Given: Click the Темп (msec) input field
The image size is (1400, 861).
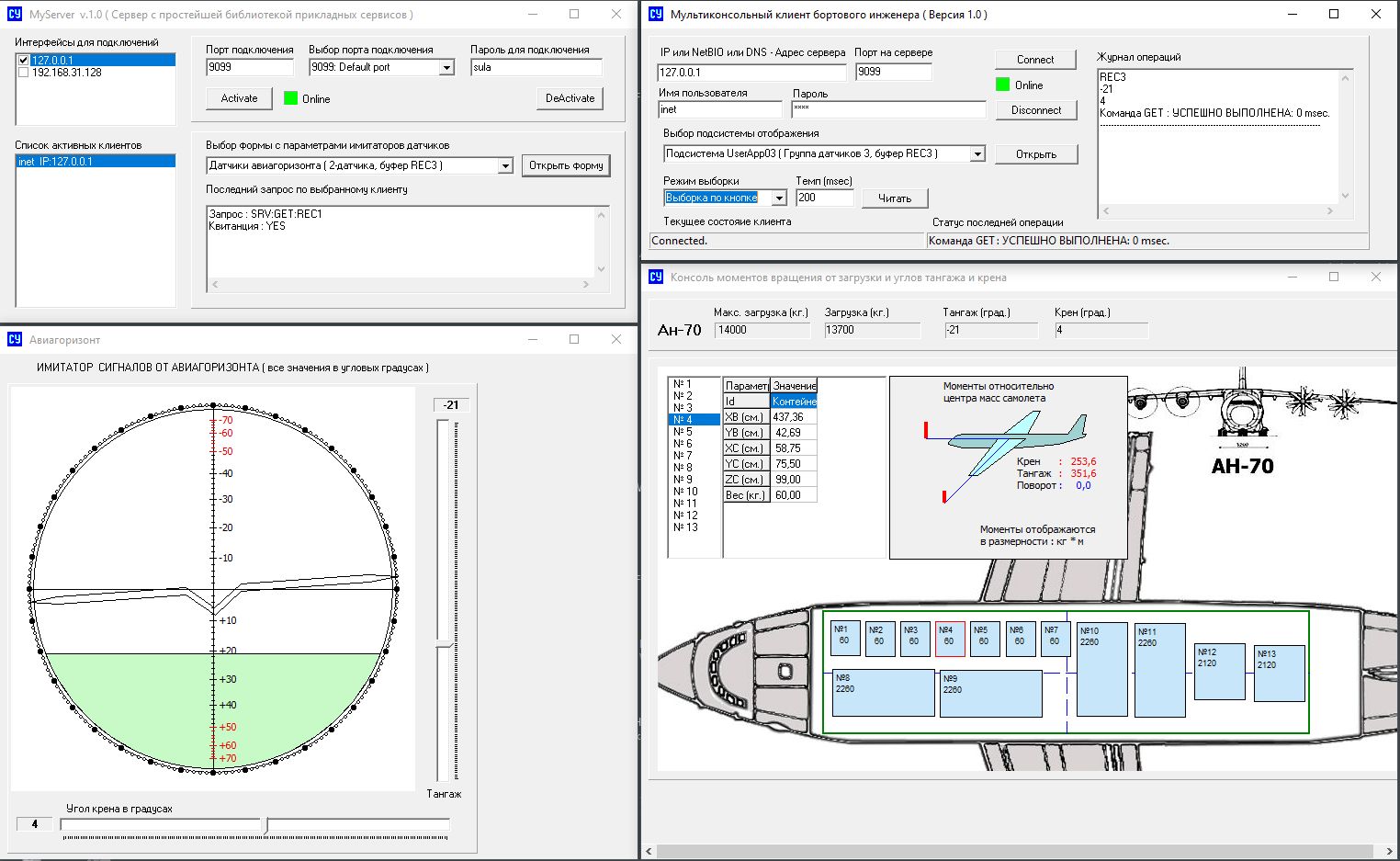Looking at the screenshot, I should point(824,198).
